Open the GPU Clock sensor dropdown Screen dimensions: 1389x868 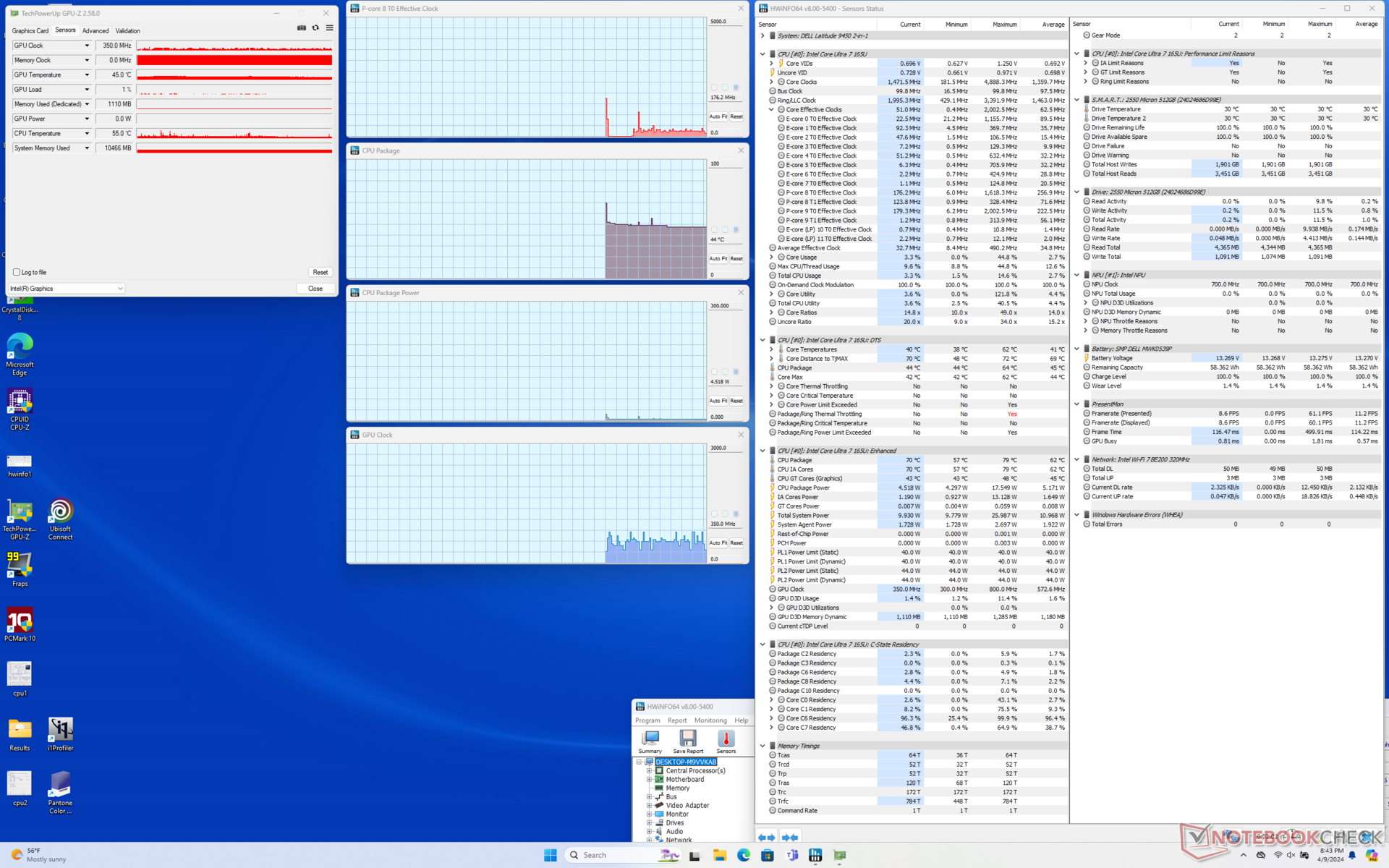click(x=87, y=46)
